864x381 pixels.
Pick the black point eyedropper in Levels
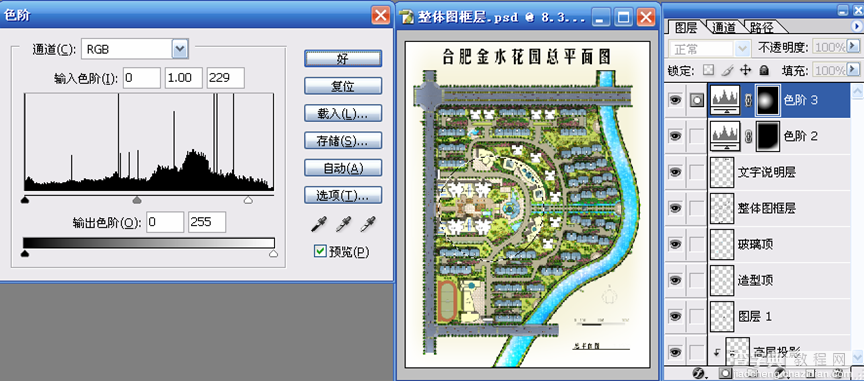[x=318, y=224]
